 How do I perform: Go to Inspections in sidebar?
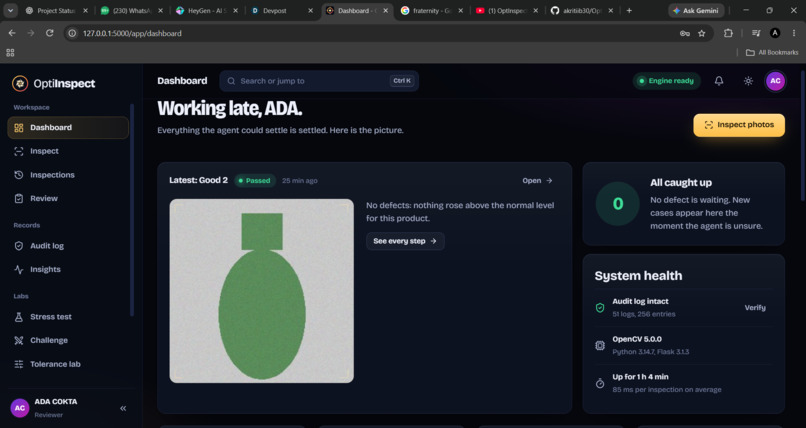click(68, 175)
